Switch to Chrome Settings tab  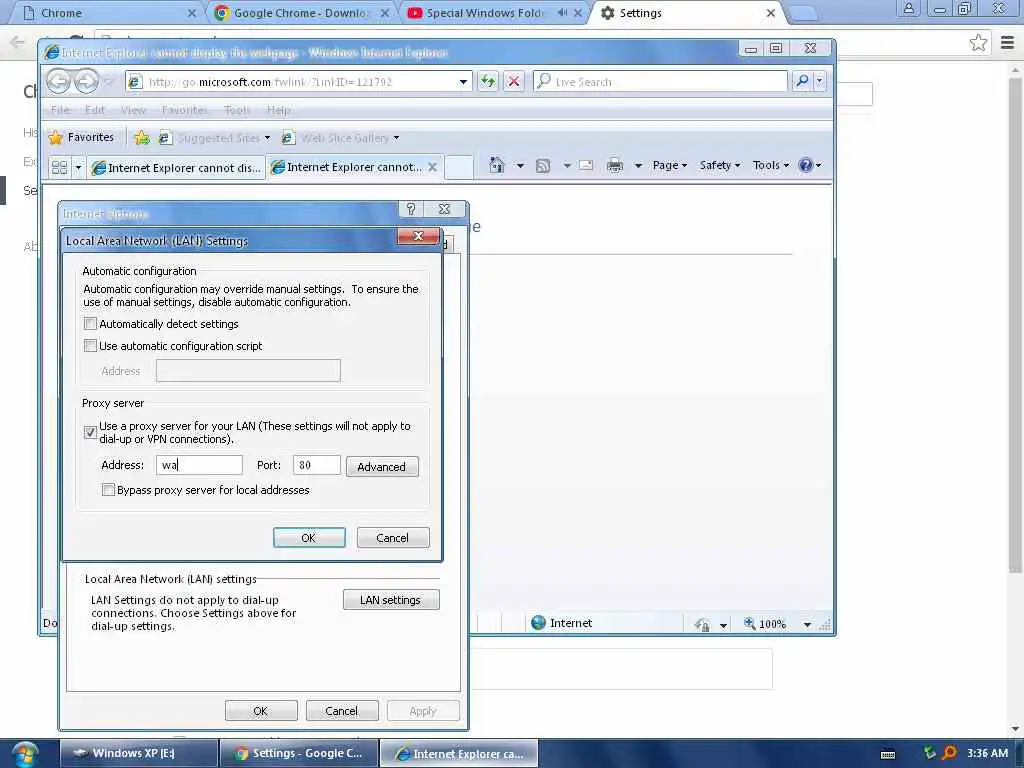coord(687,12)
